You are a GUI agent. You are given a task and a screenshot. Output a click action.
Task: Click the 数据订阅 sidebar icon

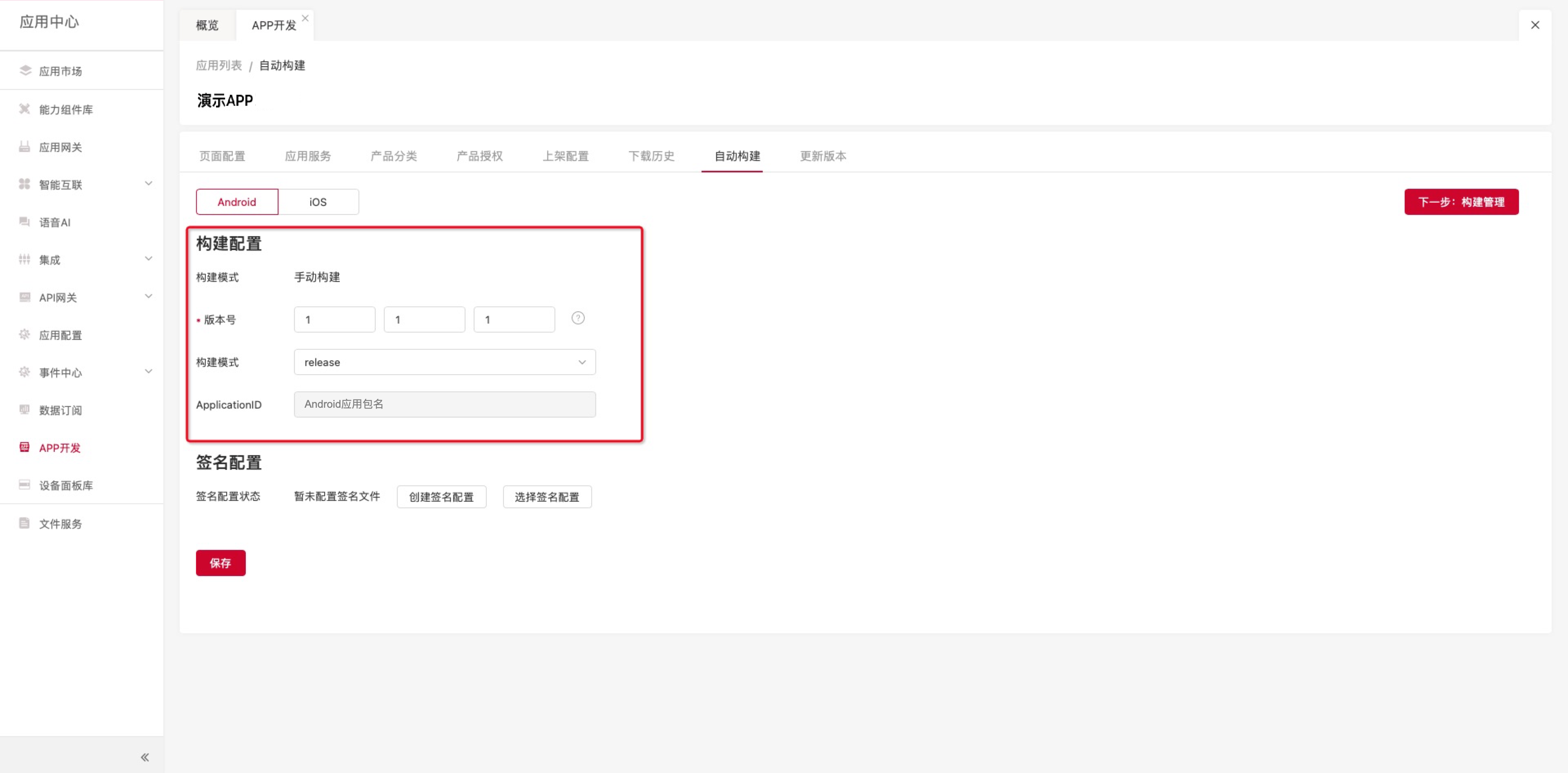coord(25,409)
